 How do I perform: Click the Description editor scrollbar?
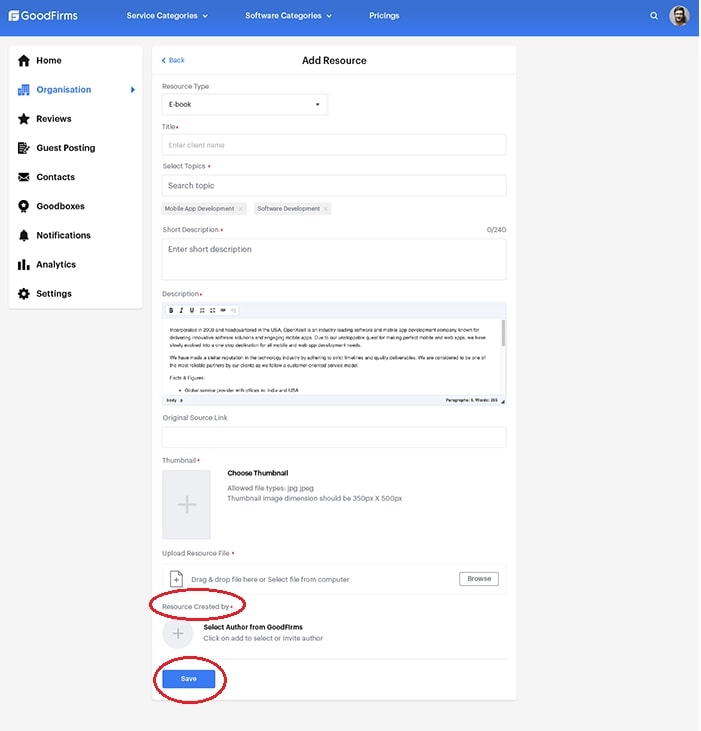(x=503, y=333)
